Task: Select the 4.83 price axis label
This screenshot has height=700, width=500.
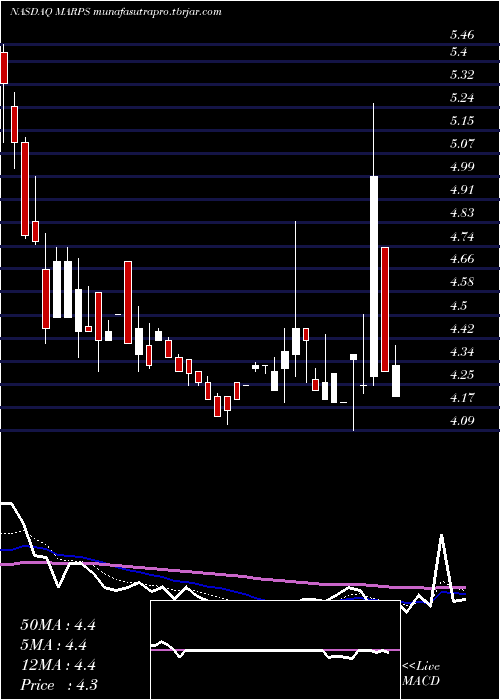Action: tap(462, 213)
